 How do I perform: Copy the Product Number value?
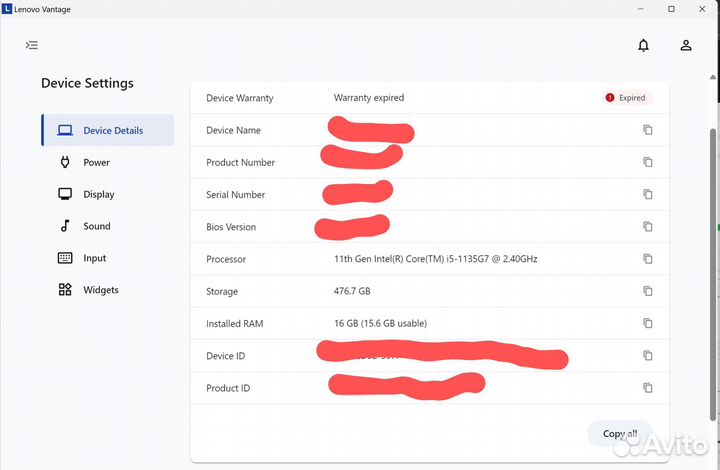pos(647,162)
